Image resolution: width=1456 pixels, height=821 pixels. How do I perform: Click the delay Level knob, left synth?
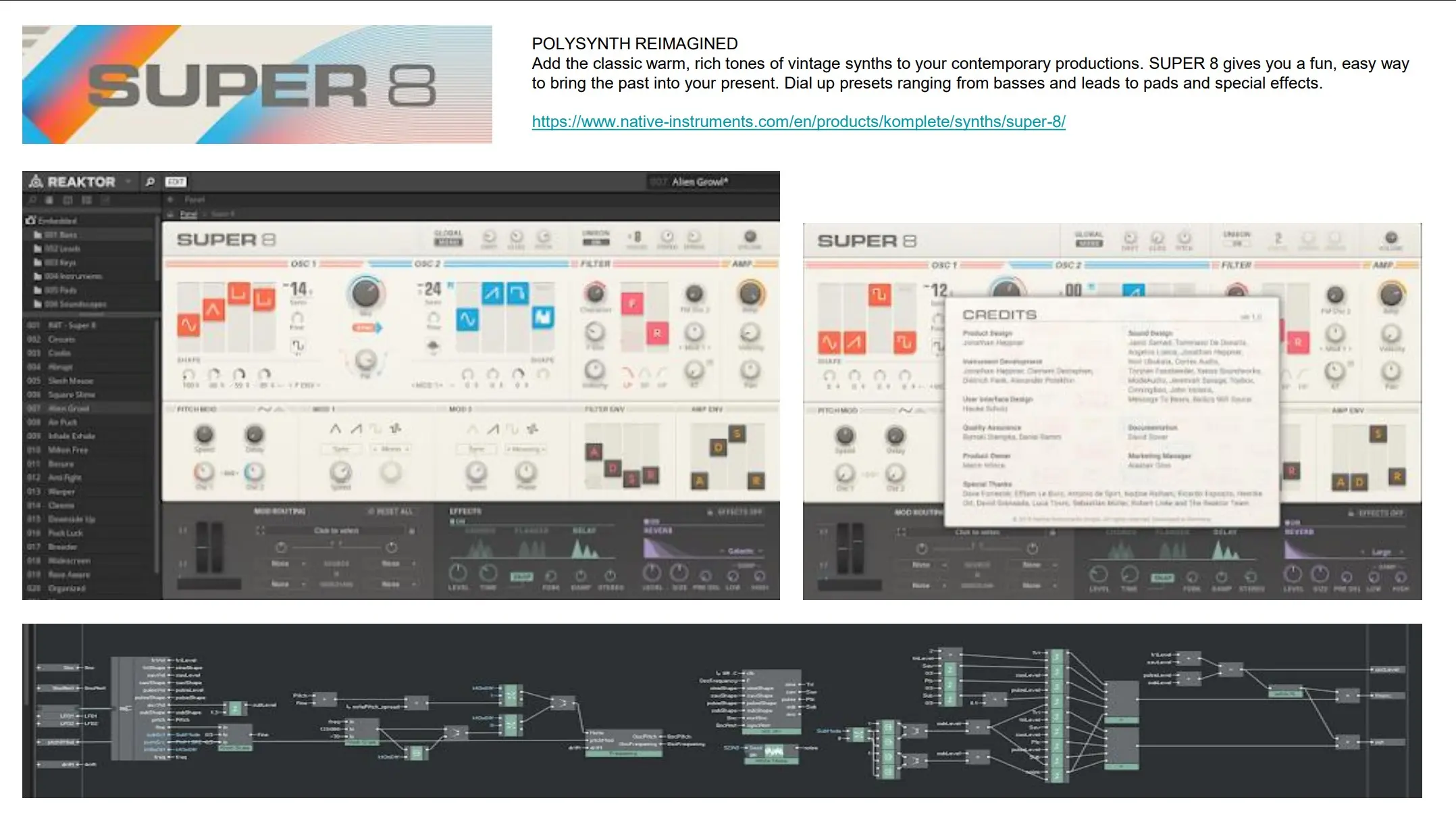pyautogui.click(x=458, y=574)
